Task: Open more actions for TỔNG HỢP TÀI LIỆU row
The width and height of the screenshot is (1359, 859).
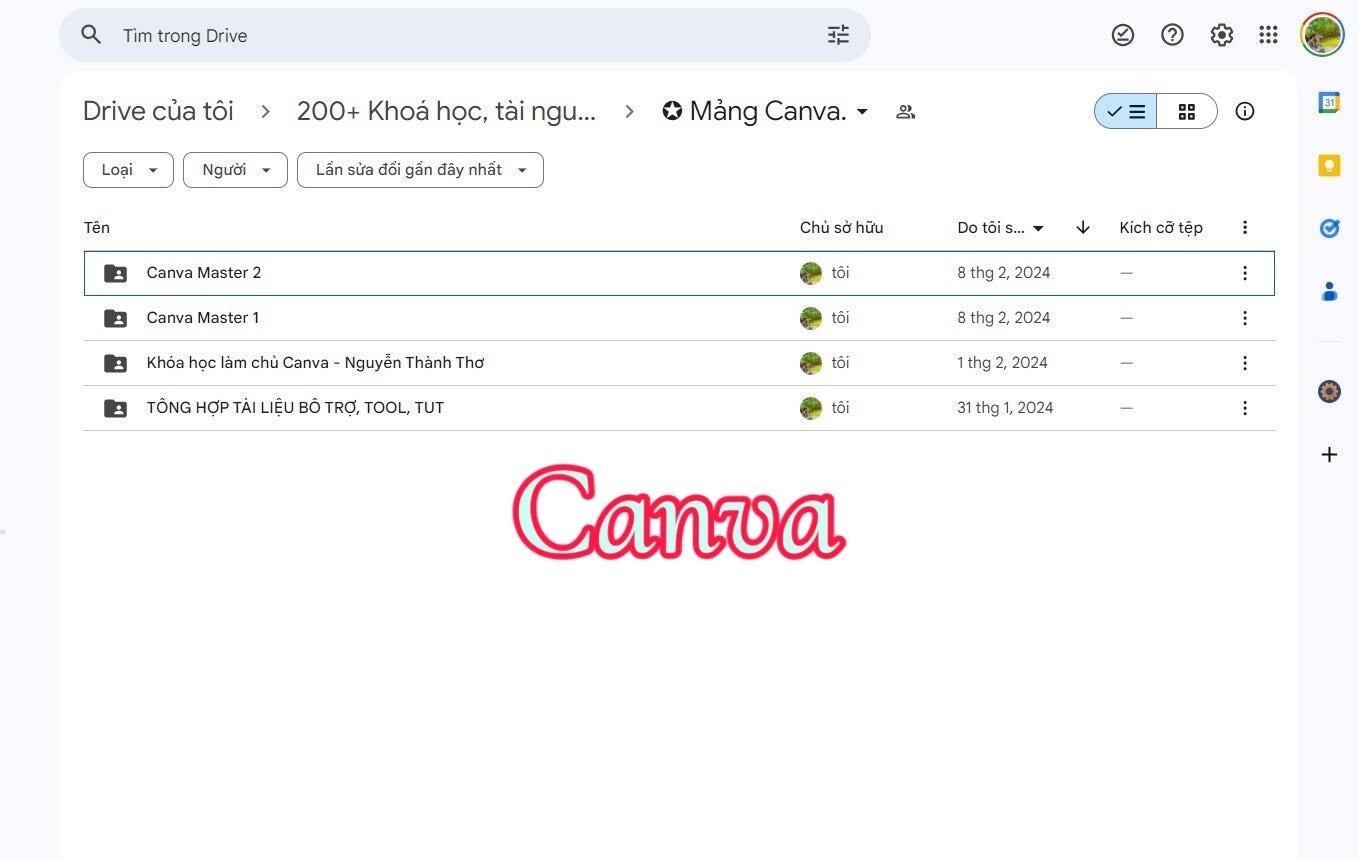Action: pyautogui.click(x=1244, y=408)
